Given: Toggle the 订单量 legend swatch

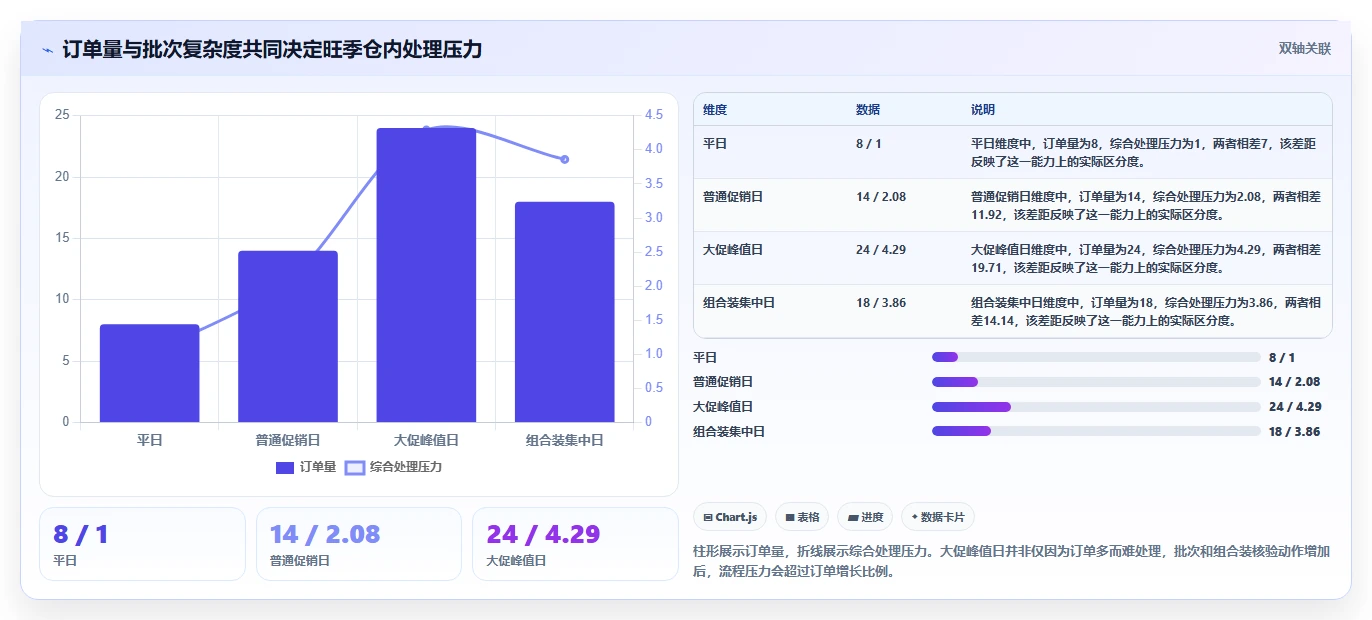Looking at the screenshot, I should (x=284, y=467).
